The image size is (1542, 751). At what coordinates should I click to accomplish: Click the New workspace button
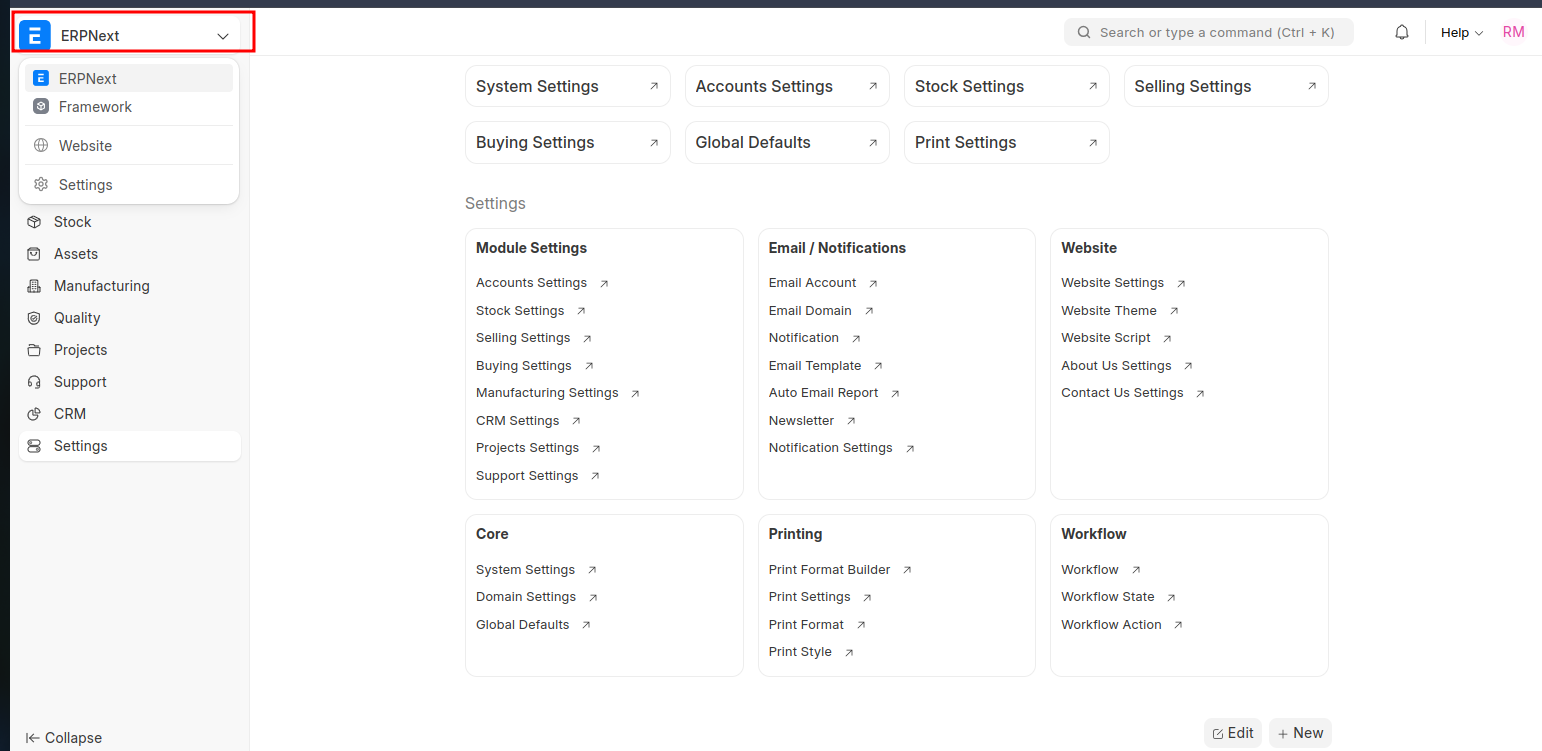[x=1300, y=733]
